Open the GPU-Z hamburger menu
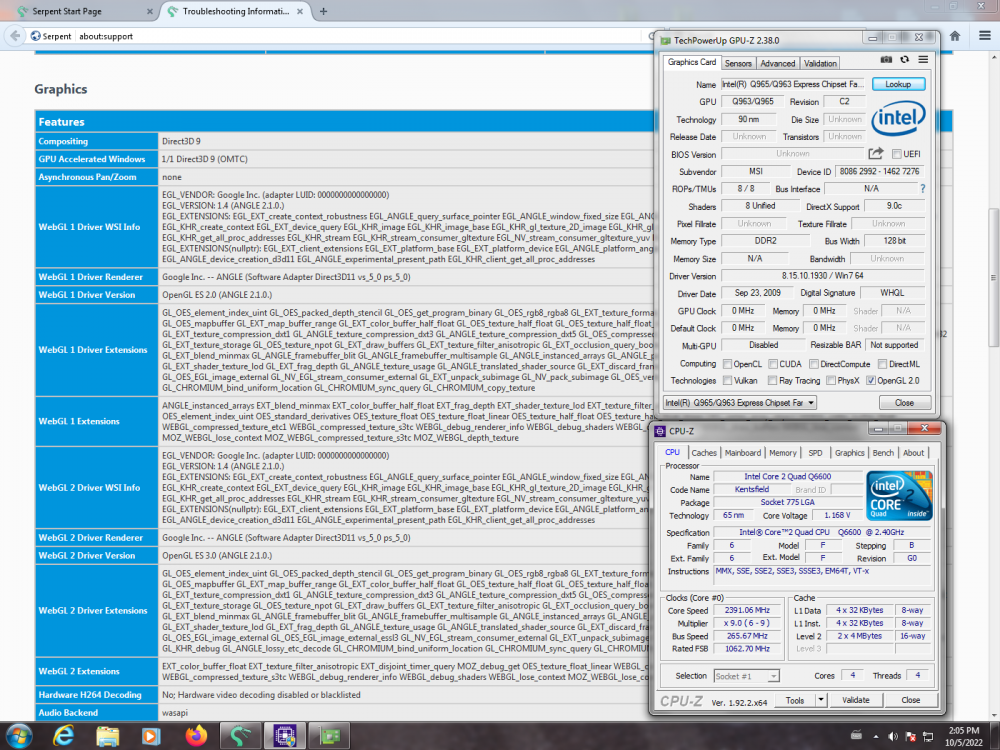 922,62
